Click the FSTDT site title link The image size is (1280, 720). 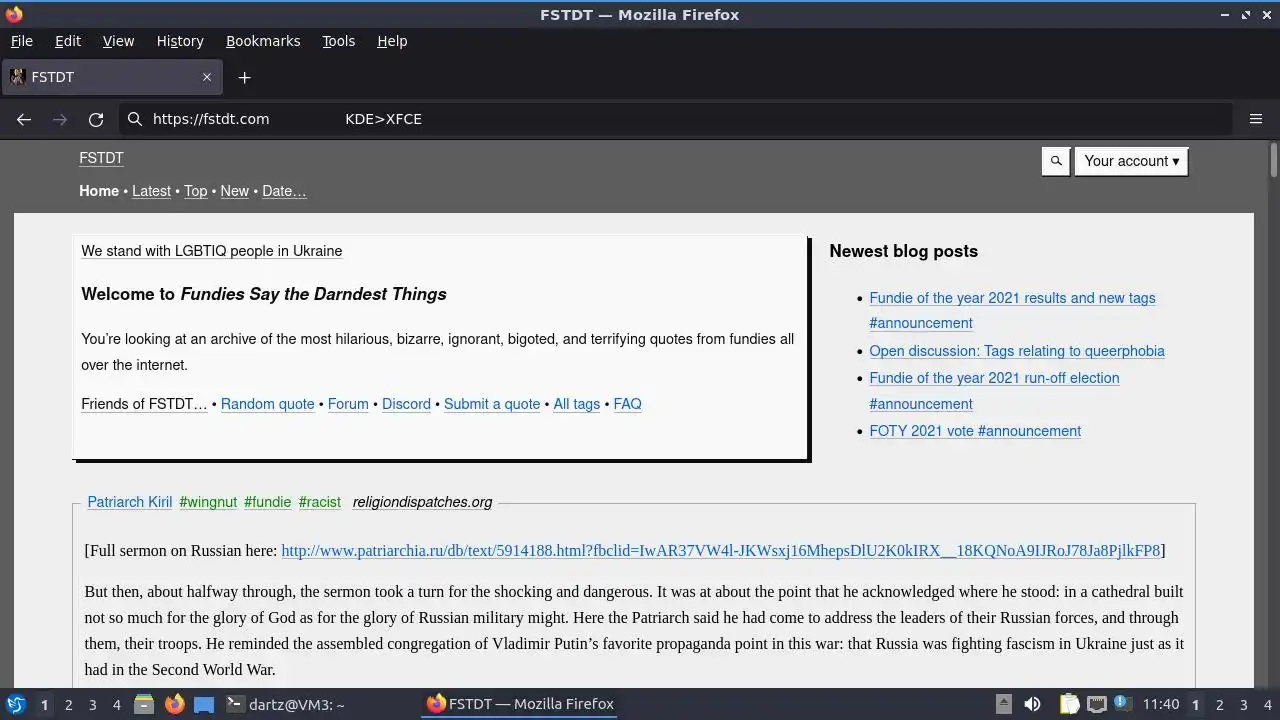[x=101, y=158]
